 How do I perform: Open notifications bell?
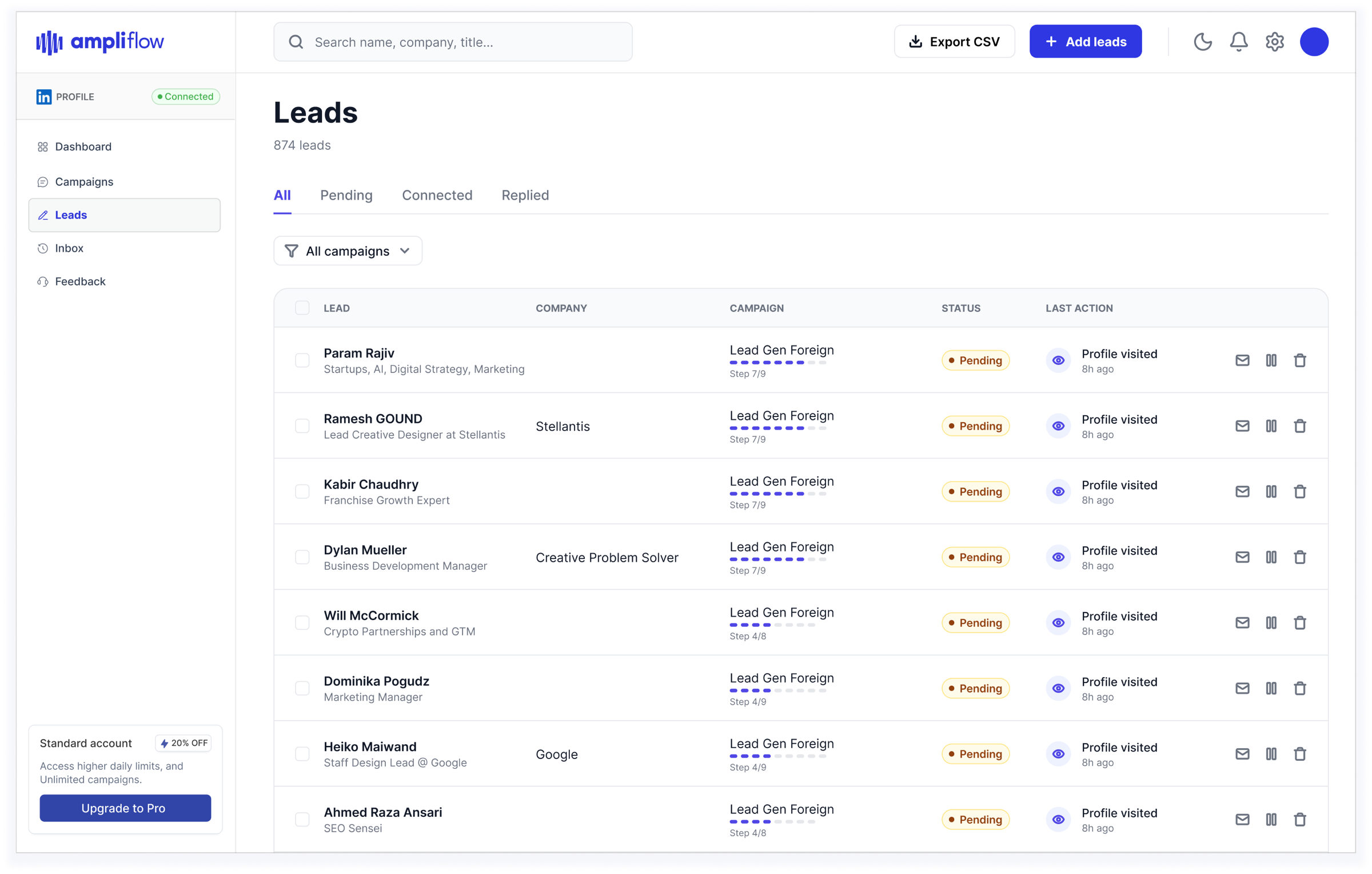[1239, 42]
